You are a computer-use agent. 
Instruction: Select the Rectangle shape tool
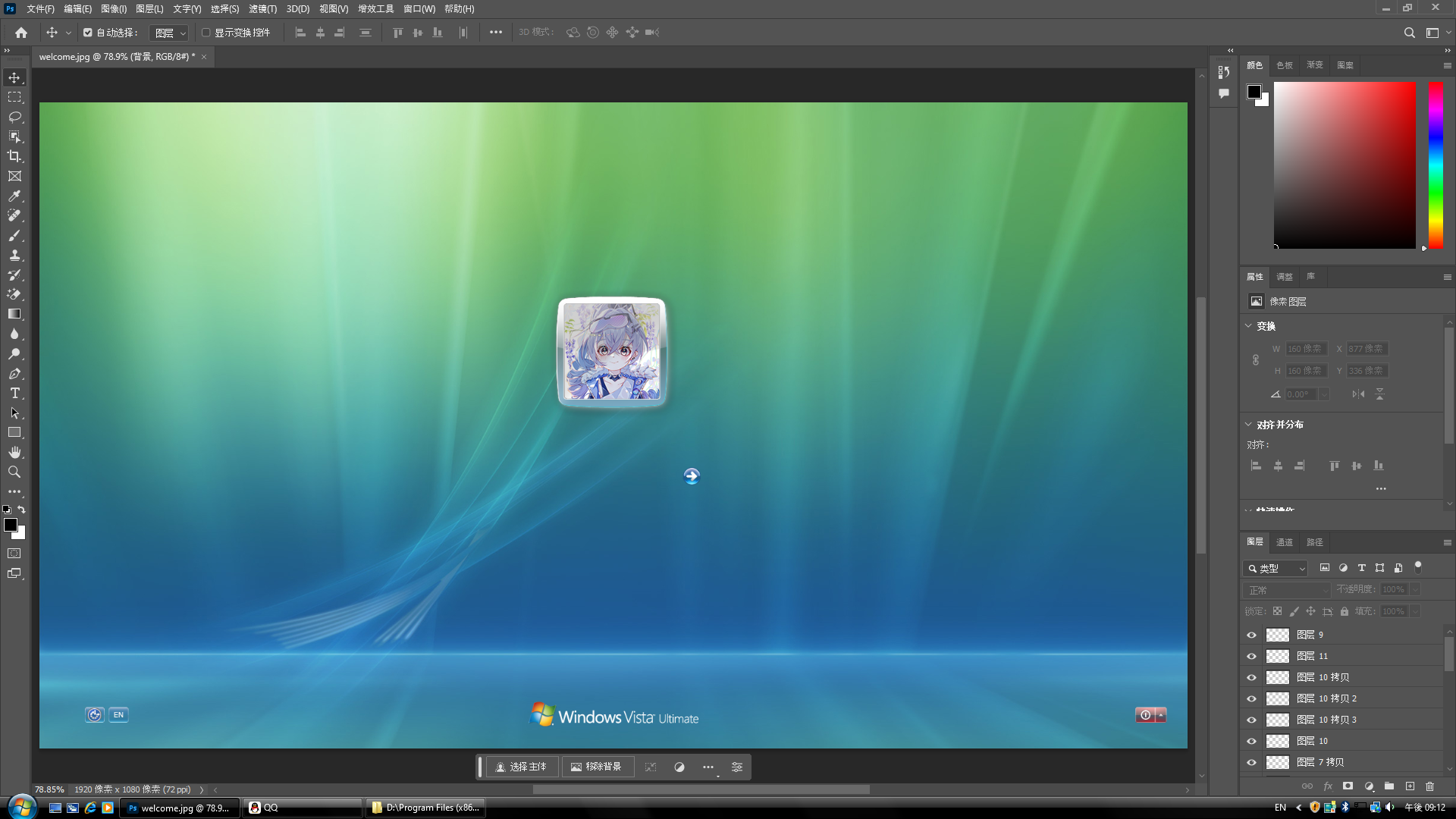(x=14, y=432)
